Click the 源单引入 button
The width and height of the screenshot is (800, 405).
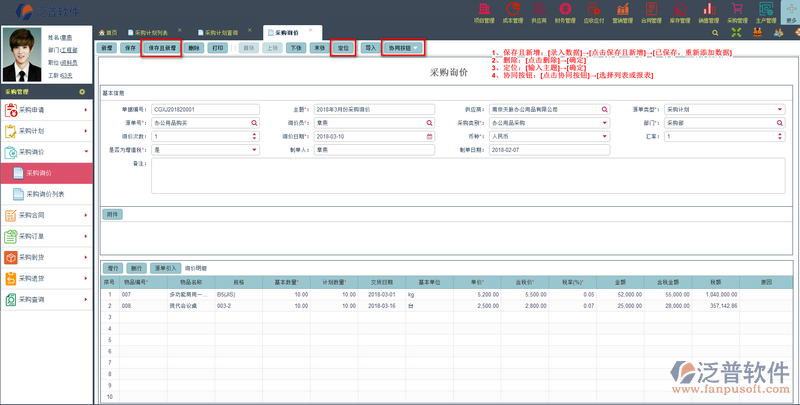(x=165, y=268)
